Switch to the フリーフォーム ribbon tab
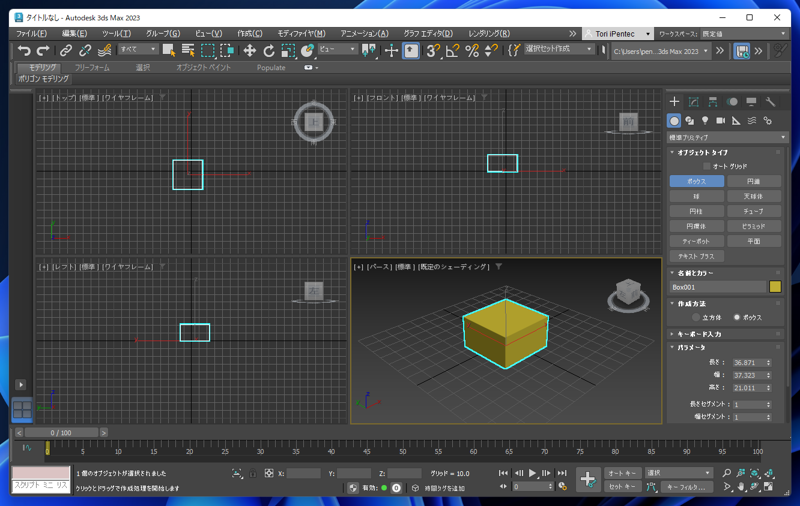The width and height of the screenshot is (800, 506). 92,67
